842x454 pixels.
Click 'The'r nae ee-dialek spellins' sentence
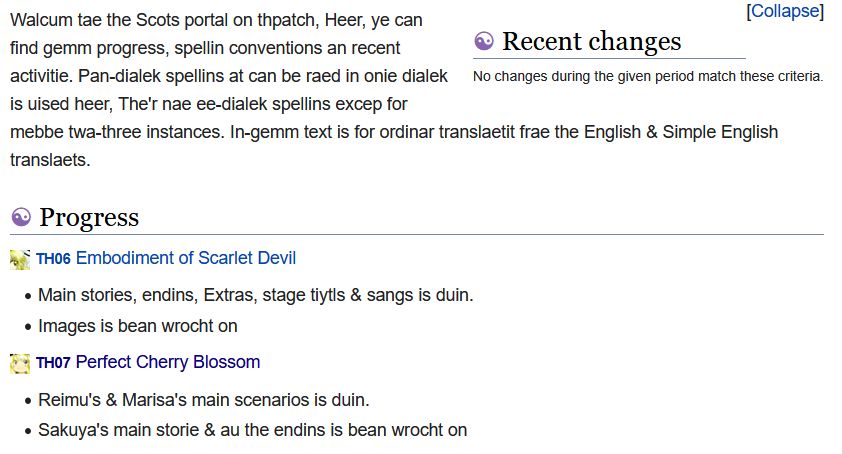[x=270, y=104]
